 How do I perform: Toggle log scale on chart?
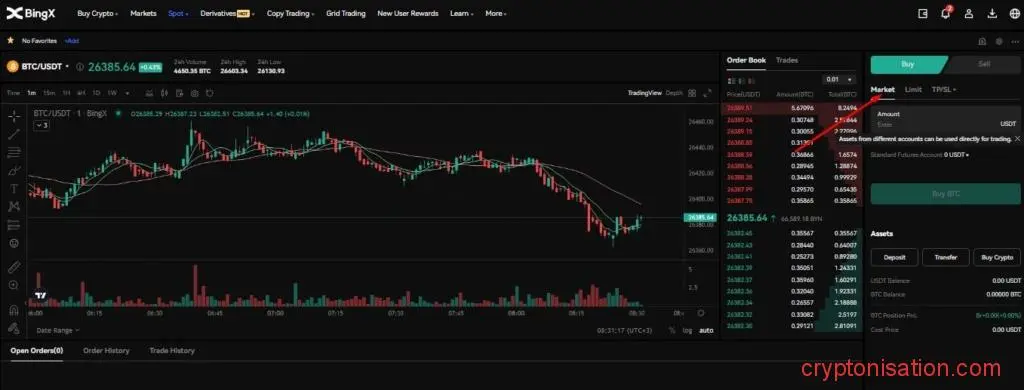click(x=688, y=331)
